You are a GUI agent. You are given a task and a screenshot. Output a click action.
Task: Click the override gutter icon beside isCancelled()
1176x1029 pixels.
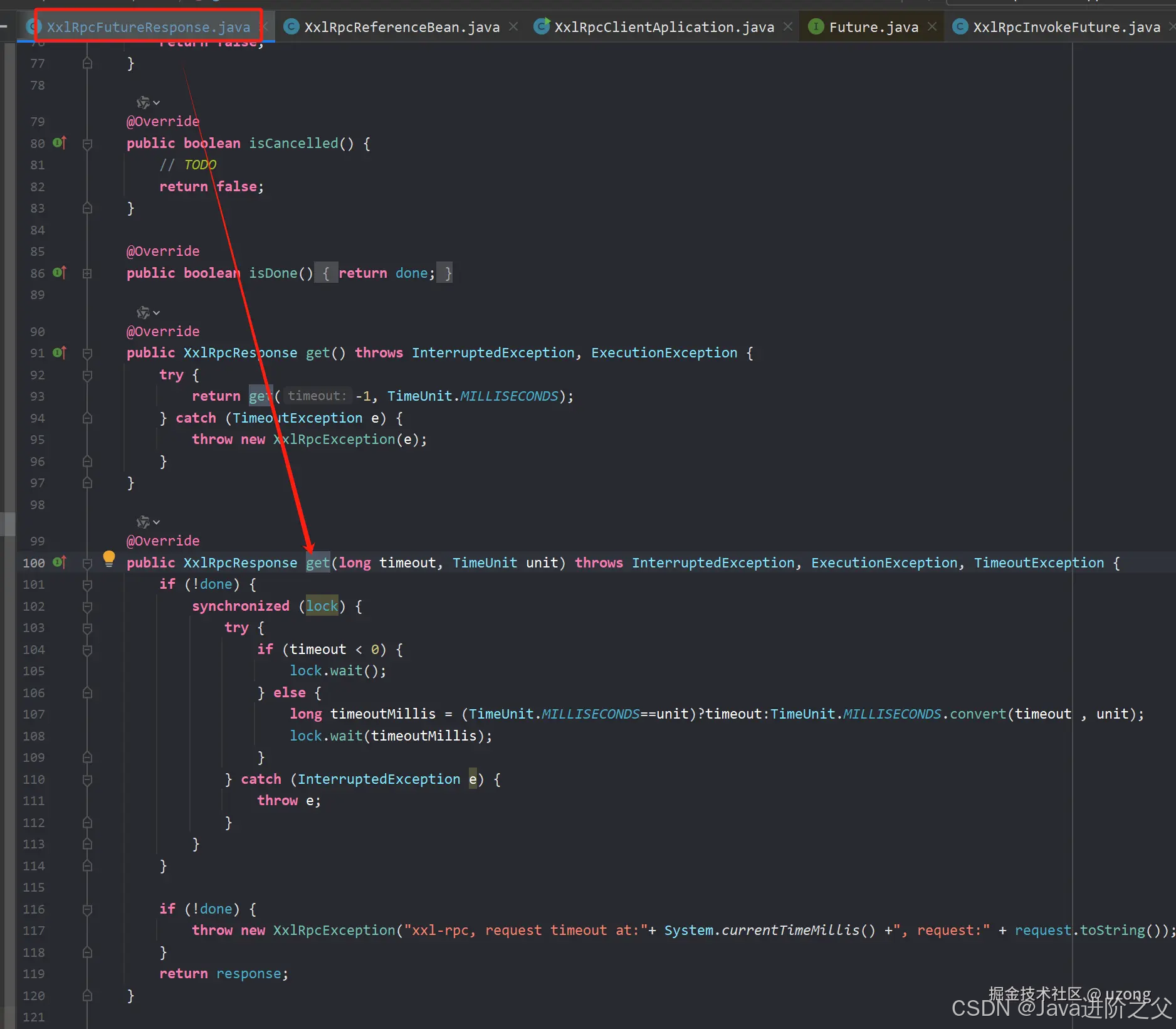[x=60, y=143]
